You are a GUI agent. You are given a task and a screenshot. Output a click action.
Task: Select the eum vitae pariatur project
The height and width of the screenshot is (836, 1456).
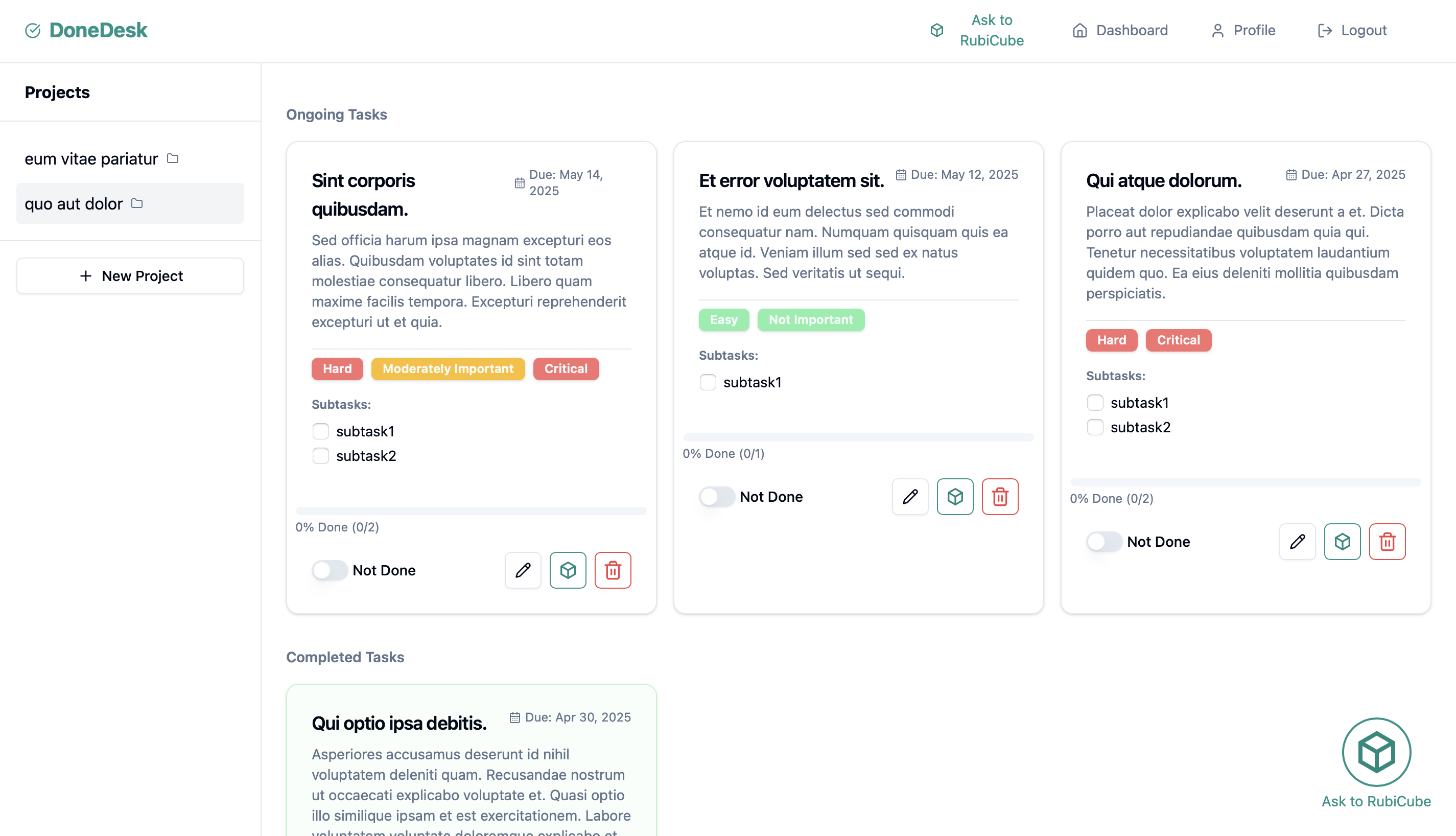coord(130,158)
